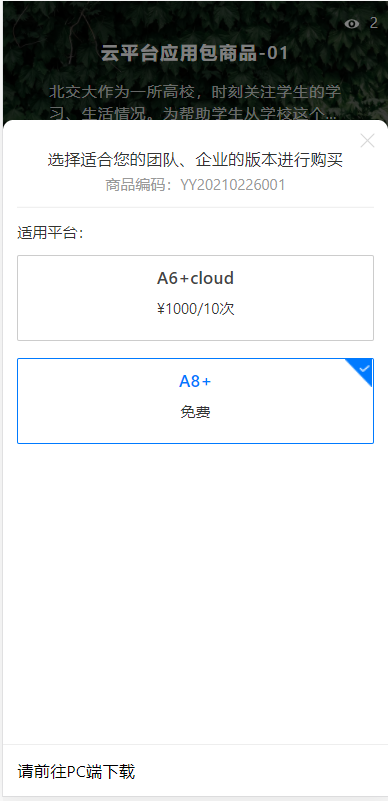
Task: Click the 免费 price label
Action: pos(196,412)
